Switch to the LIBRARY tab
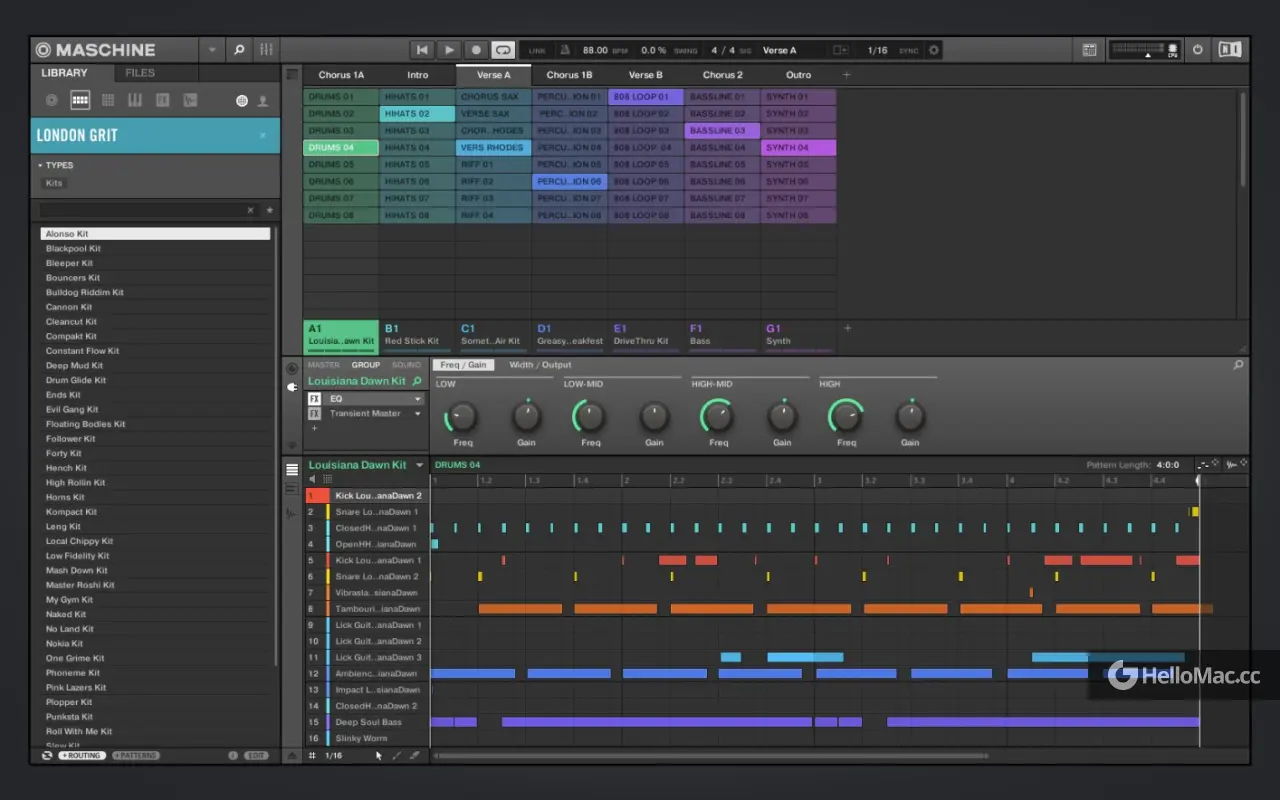Viewport: 1280px width, 800px height. (x=64, y=73)
